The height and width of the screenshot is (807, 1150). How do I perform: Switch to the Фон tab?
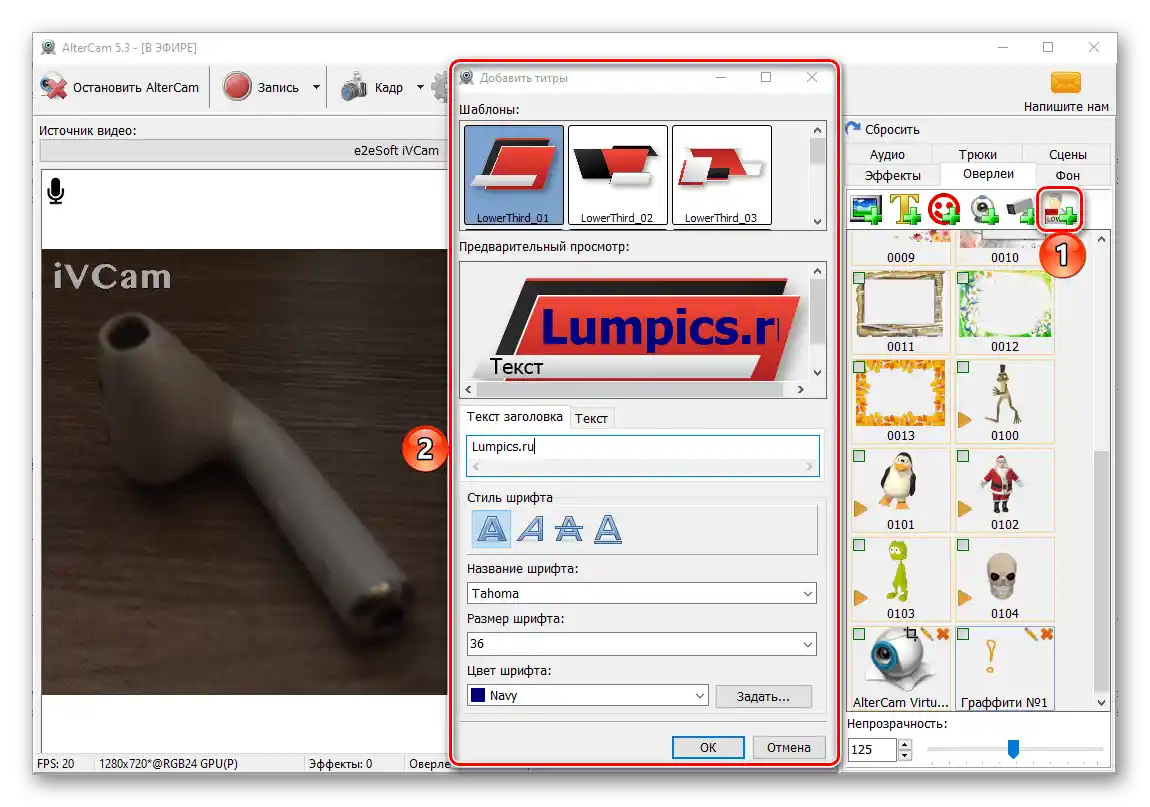click(x=1067, y=175)
